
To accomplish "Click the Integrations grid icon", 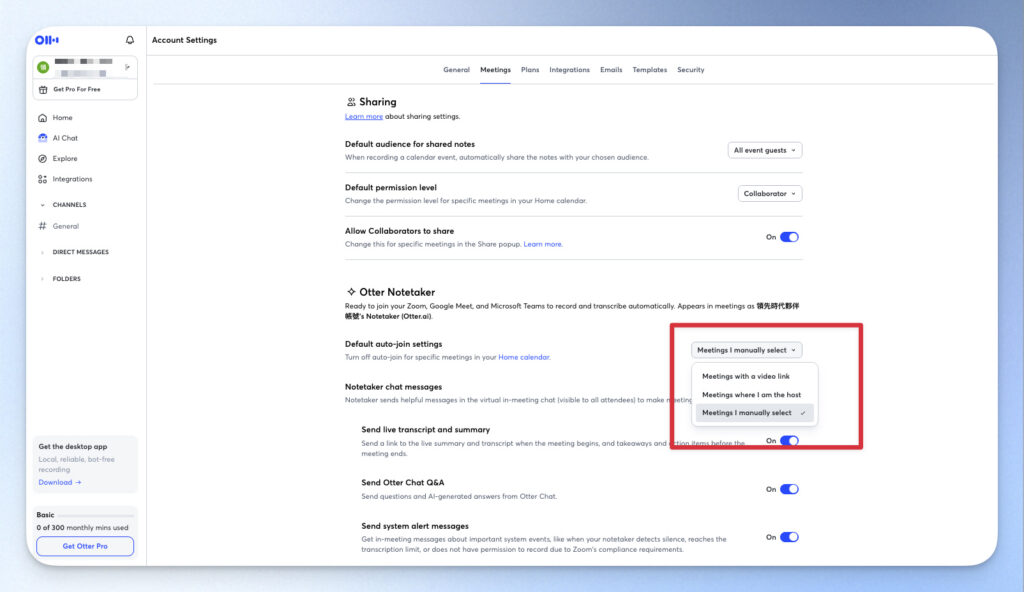I will tap(42, 179).
